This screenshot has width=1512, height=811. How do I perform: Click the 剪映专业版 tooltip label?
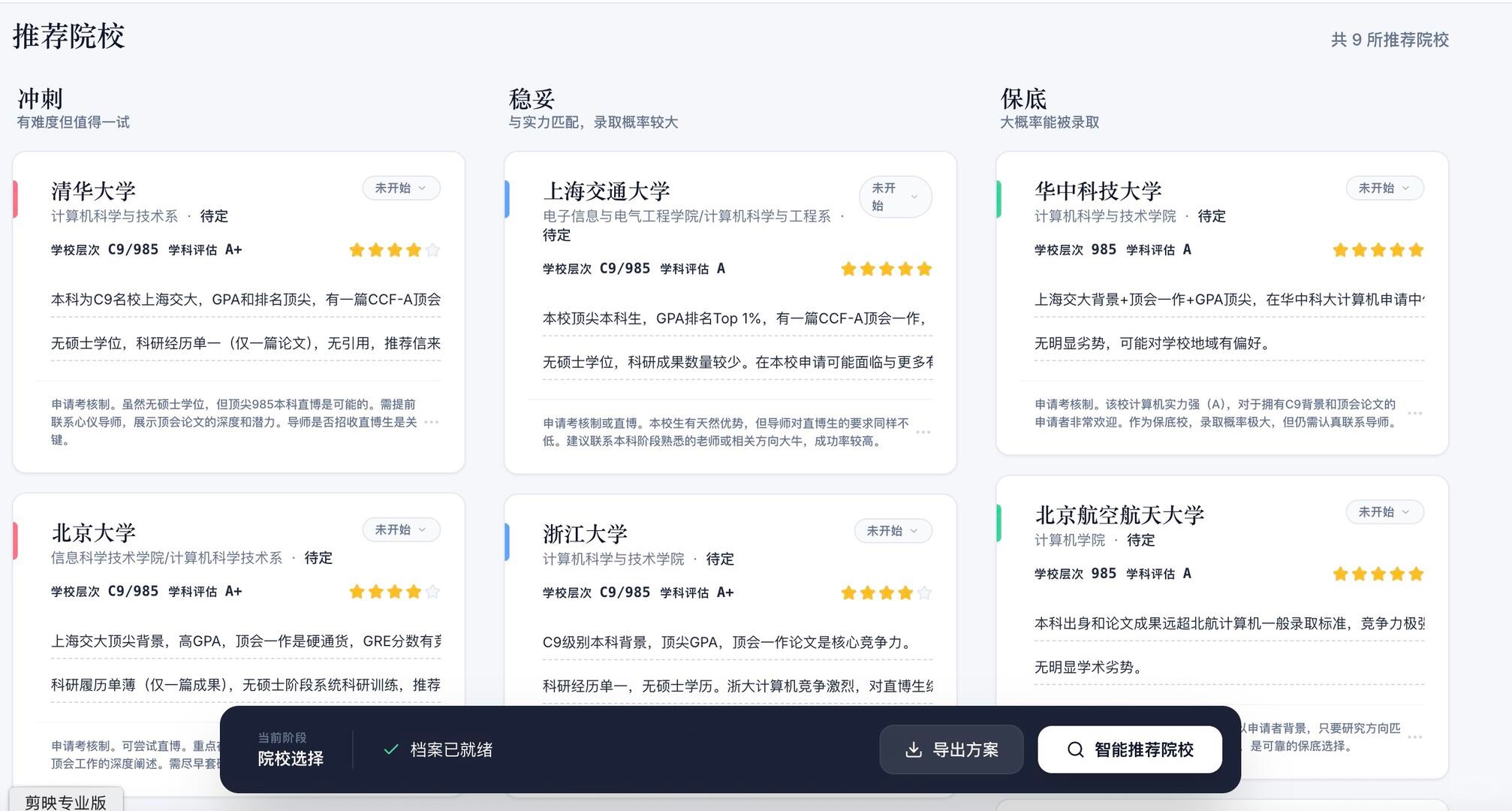66,801
